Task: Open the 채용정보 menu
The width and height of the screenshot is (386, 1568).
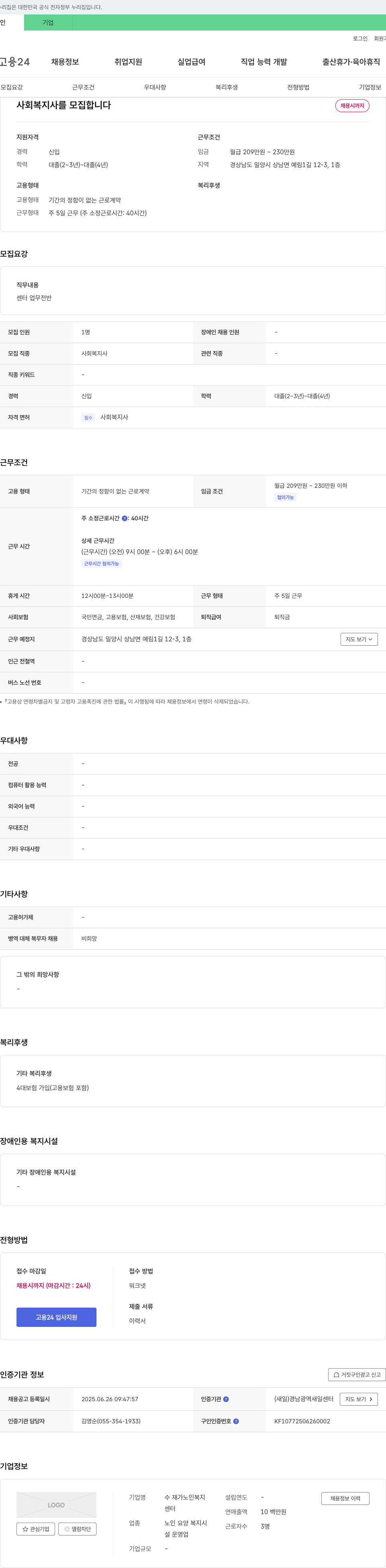Action: (x=65, y=62)
